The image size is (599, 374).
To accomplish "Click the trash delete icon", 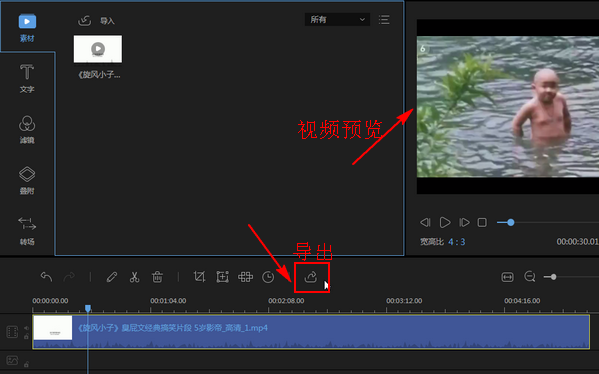I will pos(157,277).
